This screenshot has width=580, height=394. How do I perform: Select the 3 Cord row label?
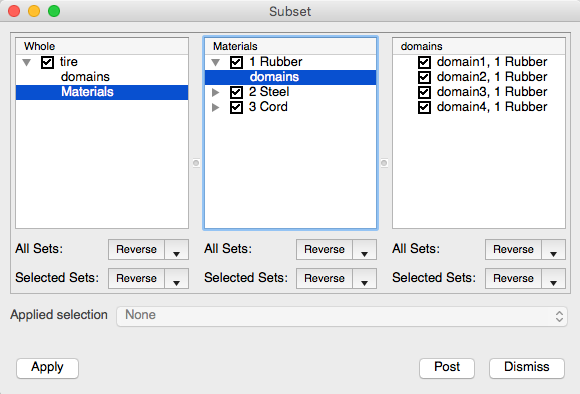[268, 107]
